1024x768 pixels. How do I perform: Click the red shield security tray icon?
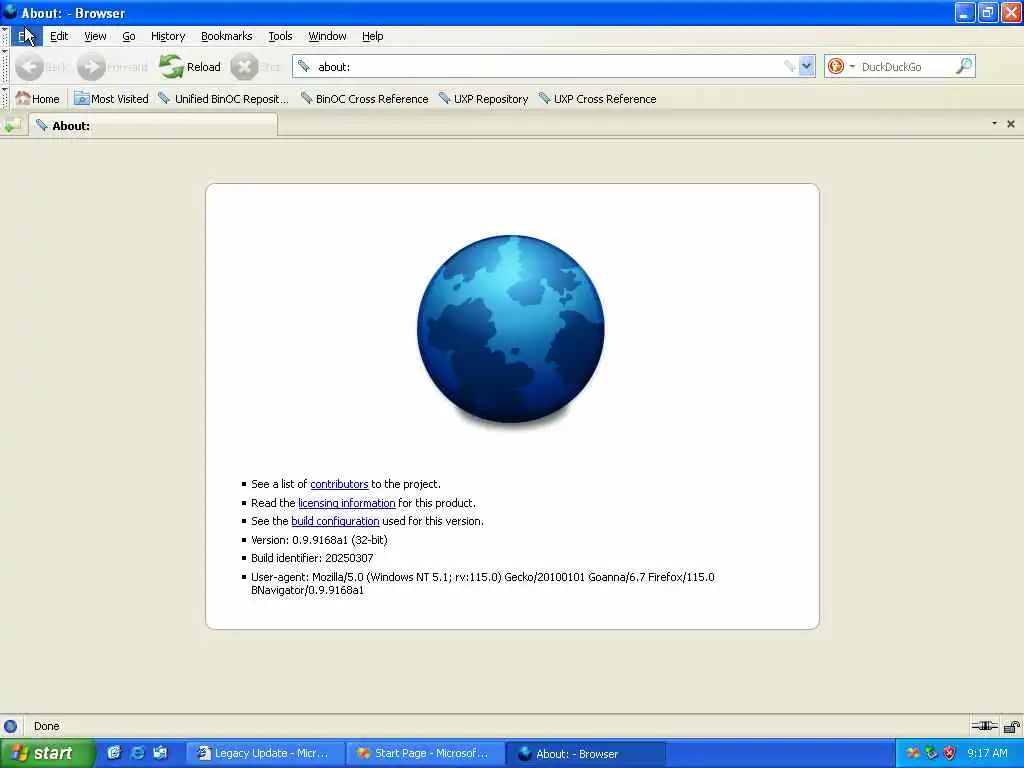pos(950,753)
